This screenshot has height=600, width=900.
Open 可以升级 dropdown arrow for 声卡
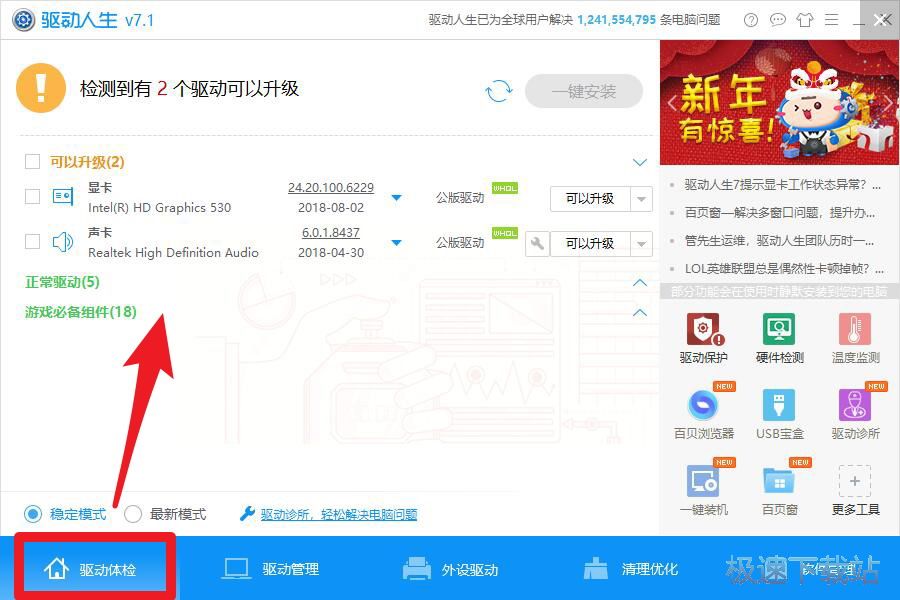[641, 244]
